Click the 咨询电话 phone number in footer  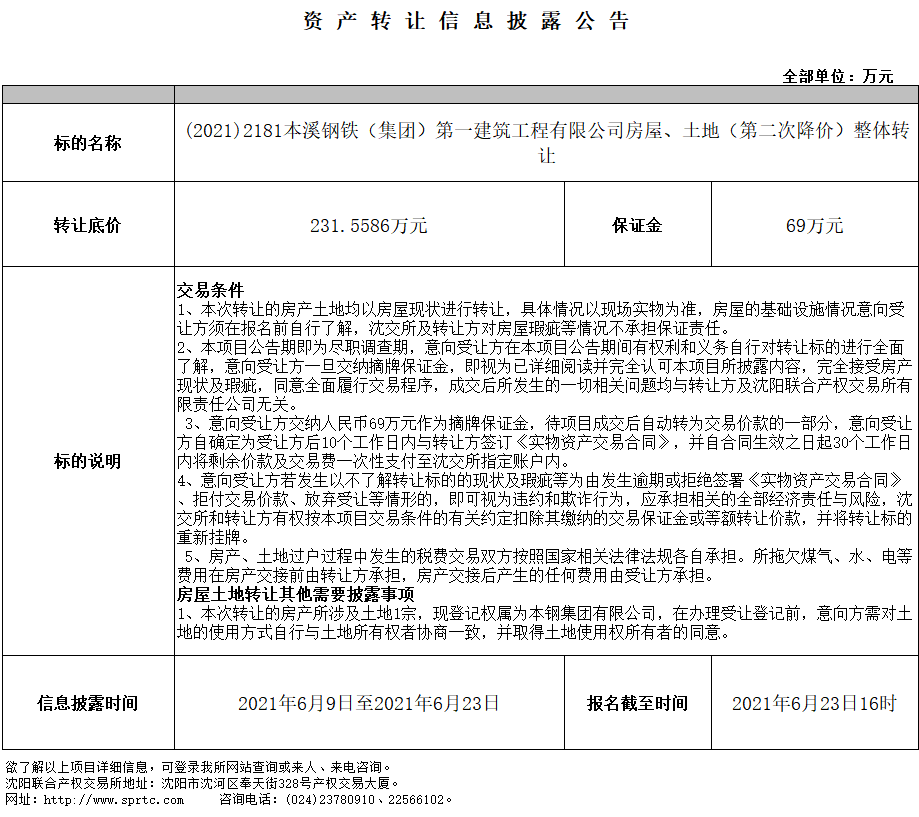(336, 799)
